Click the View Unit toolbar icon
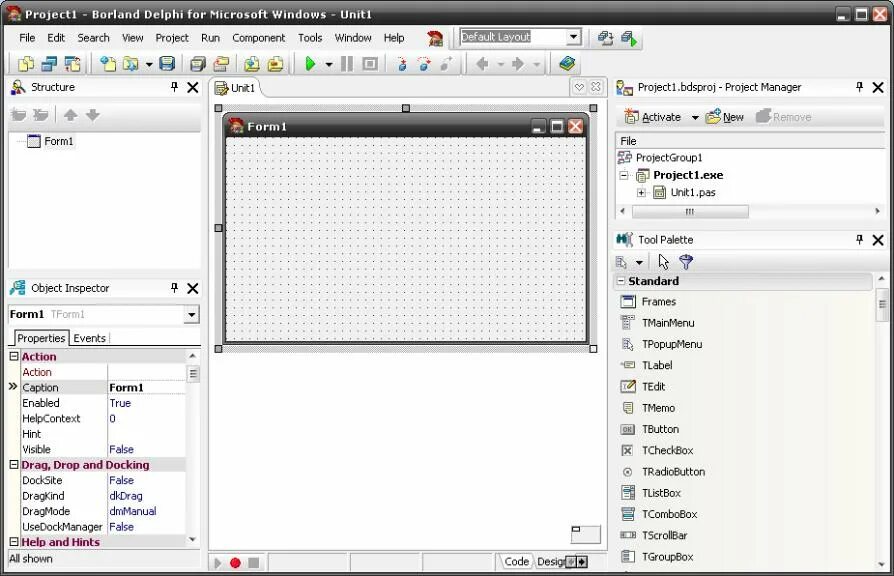 26,64
